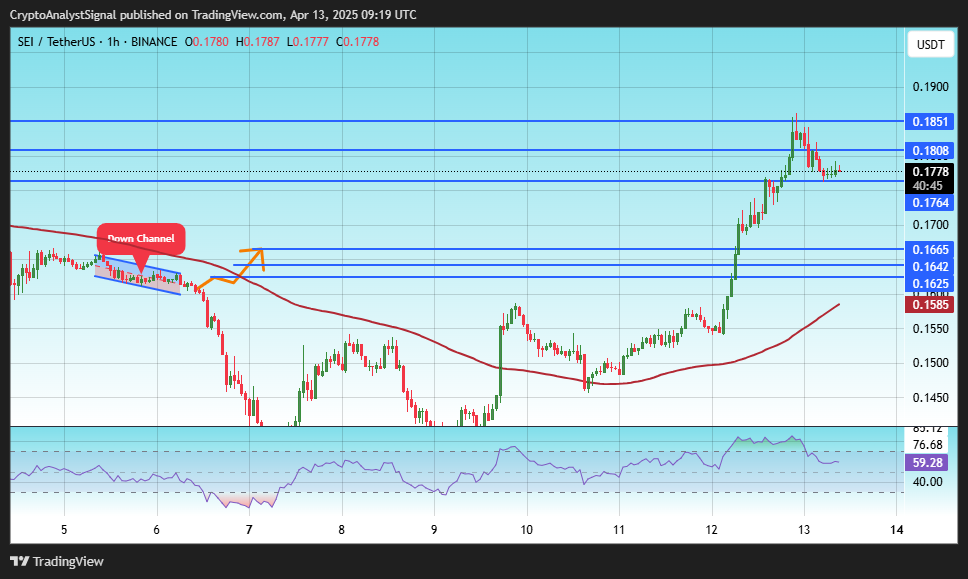
Task: Click the 0.1700 price axis value
Action: click(x=930, y=225)
